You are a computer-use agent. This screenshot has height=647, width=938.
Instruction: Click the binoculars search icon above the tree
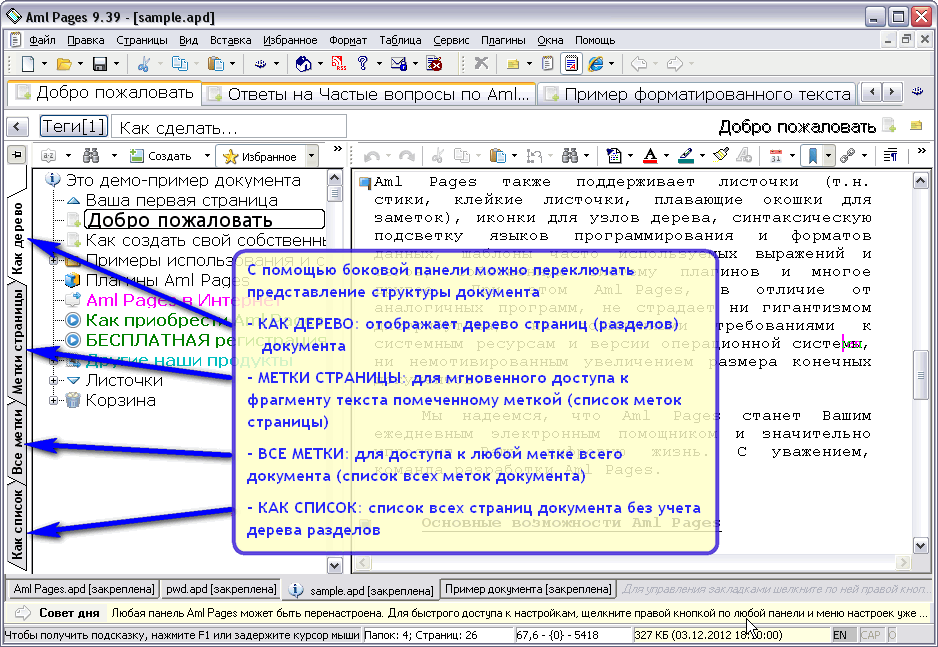(91, 156)
